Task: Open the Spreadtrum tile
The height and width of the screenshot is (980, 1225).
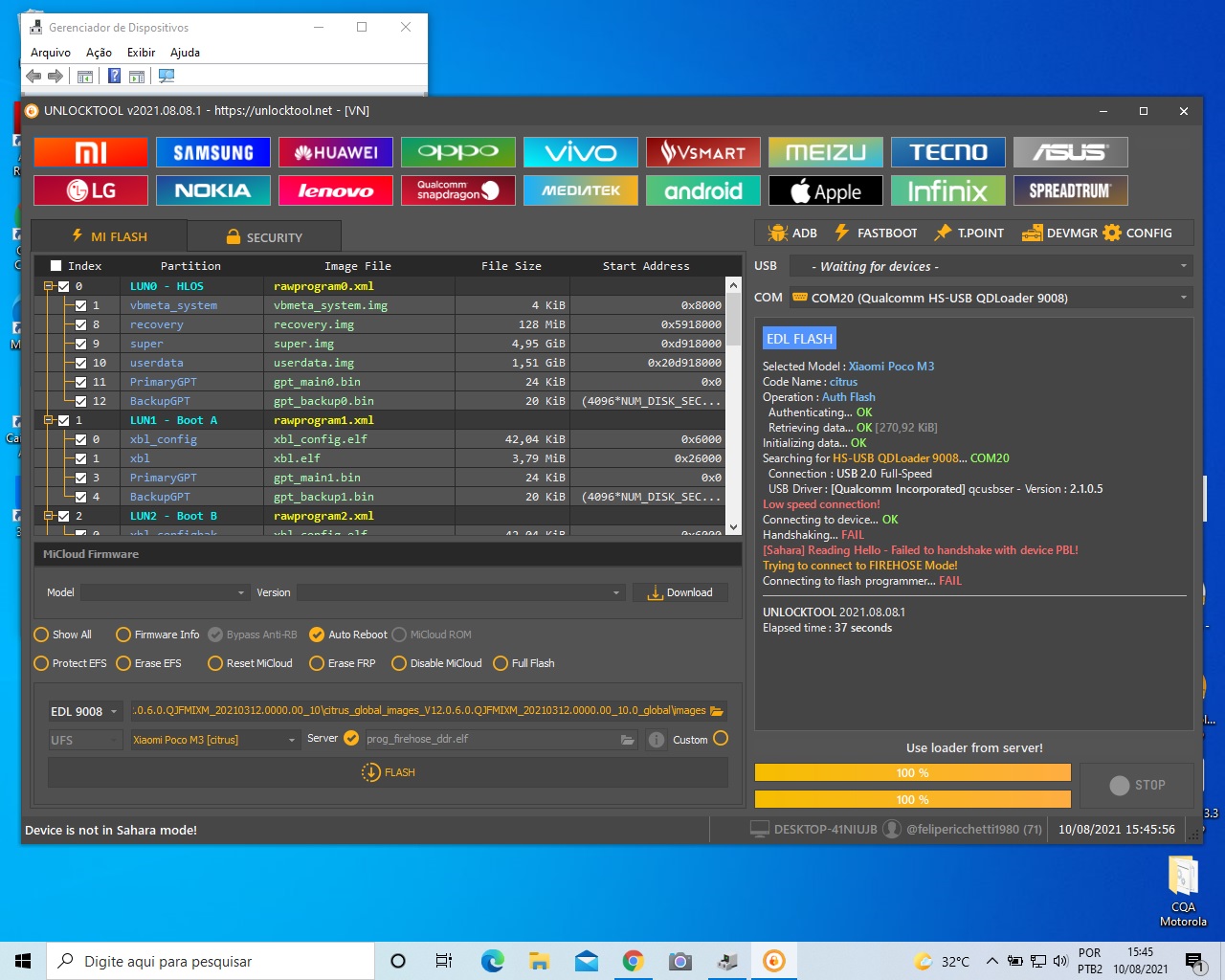Action: pos(1071,190)
